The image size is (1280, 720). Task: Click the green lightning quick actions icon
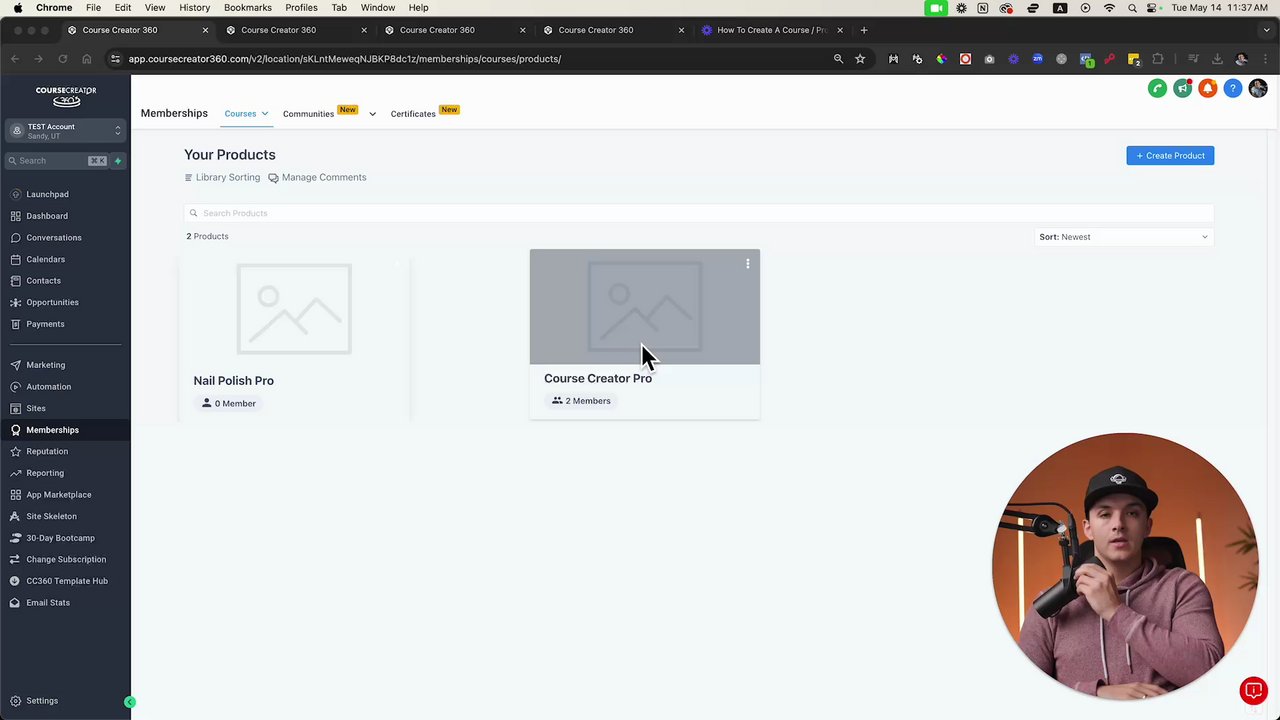pos(118,161)
